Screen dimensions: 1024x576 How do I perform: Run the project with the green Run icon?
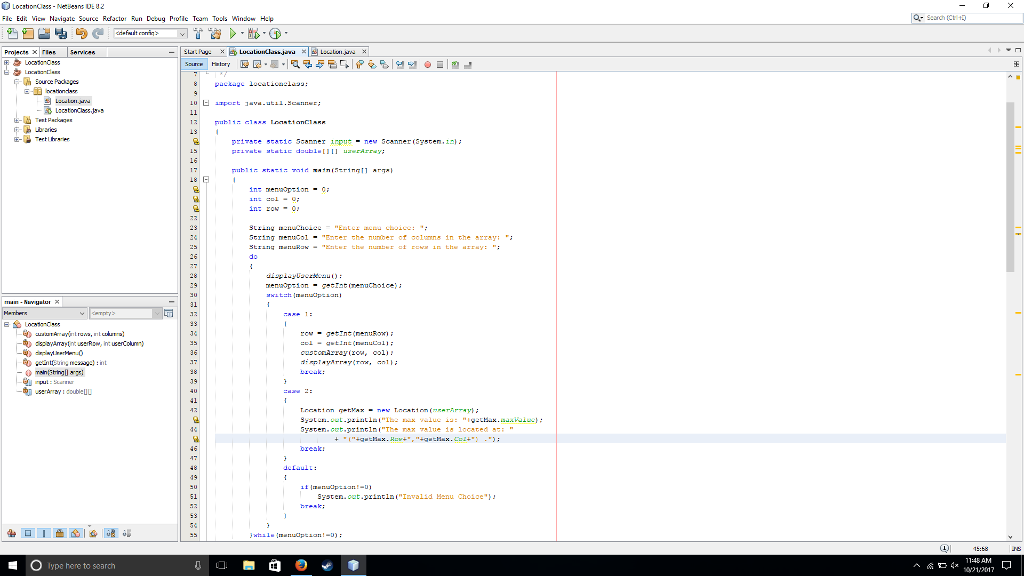click(x=233, y=33)
